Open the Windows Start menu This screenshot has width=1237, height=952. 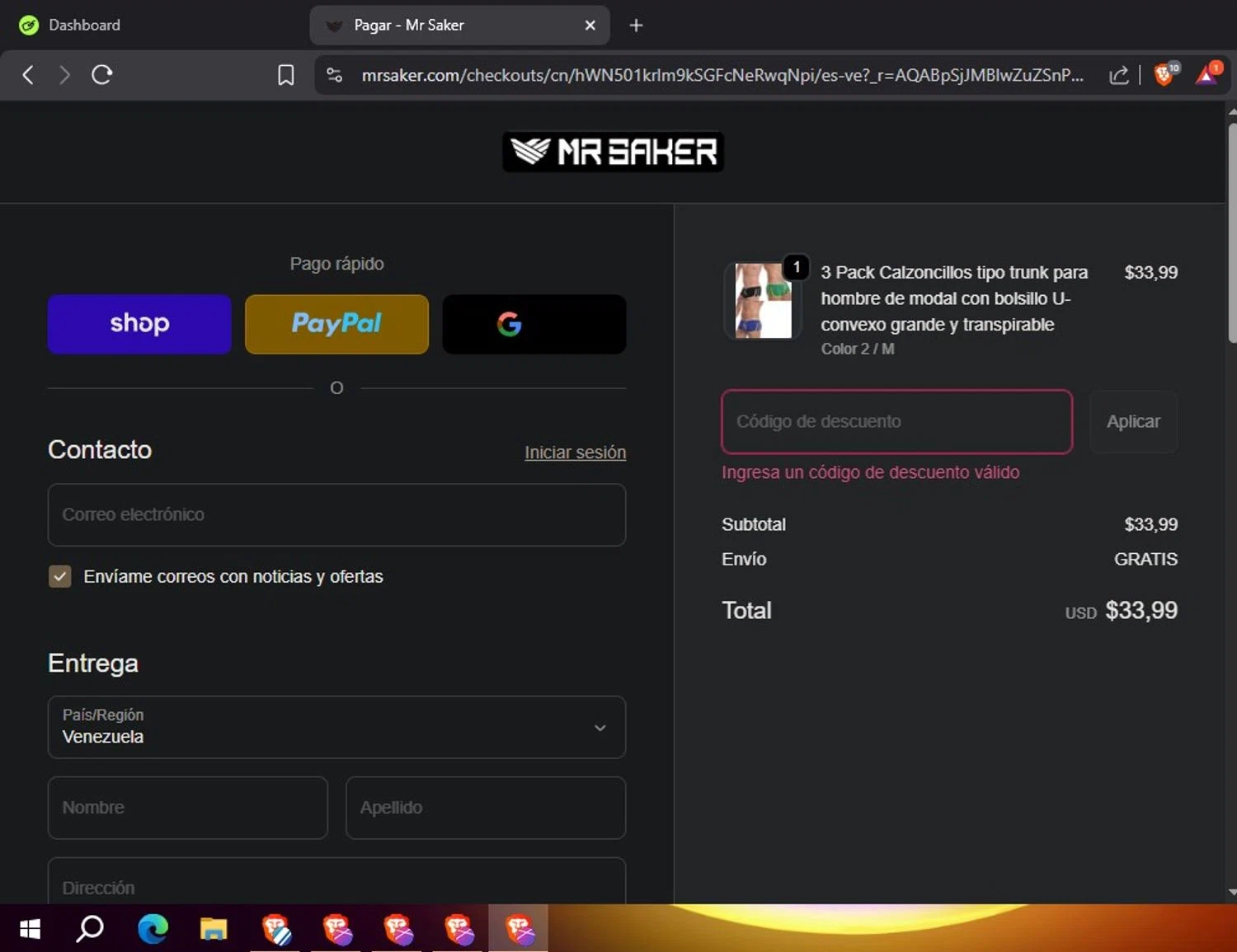[30, 929]
